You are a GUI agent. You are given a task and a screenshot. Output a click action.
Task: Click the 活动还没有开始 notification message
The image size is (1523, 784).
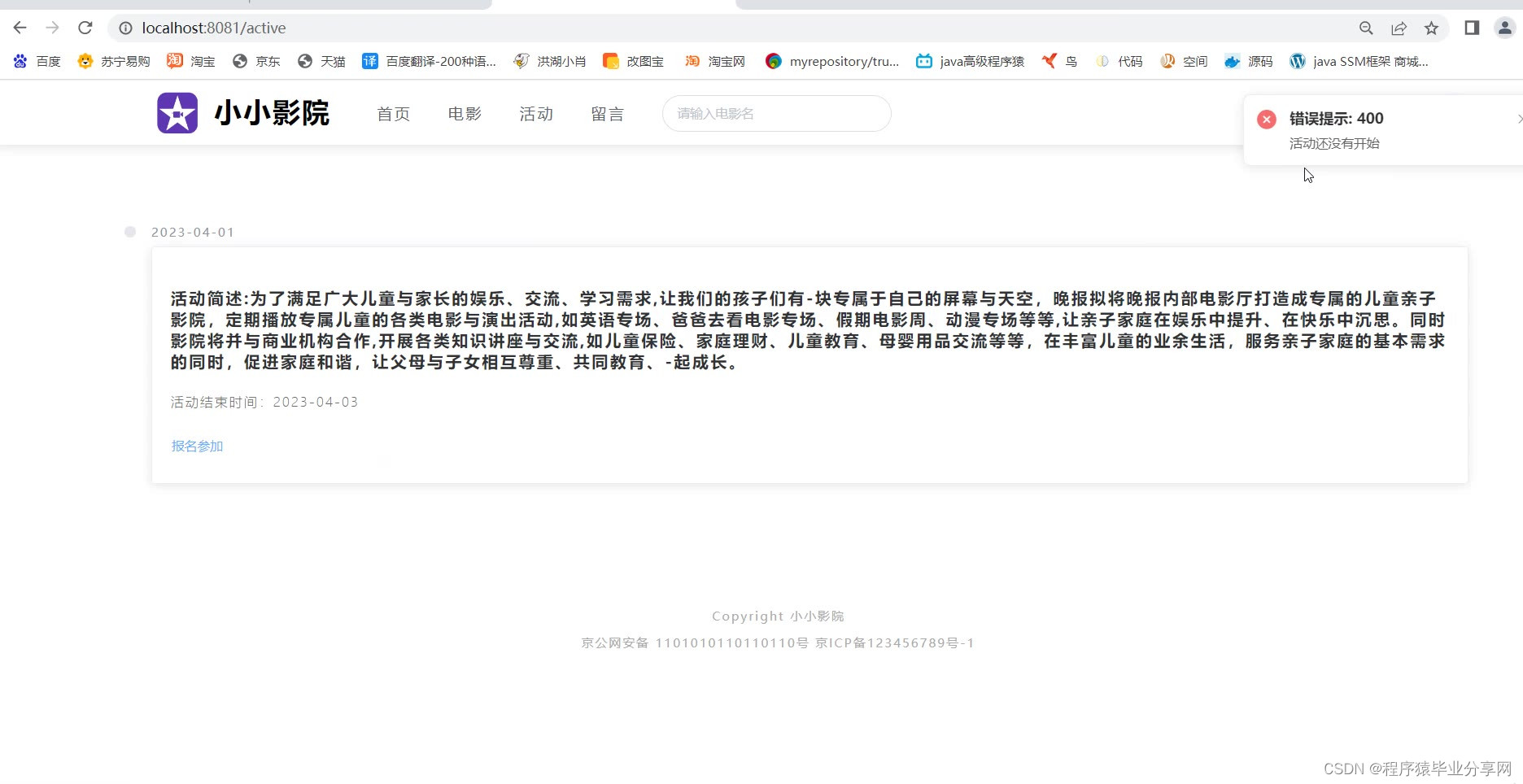pyautogui.click(x=1334, y=144)
